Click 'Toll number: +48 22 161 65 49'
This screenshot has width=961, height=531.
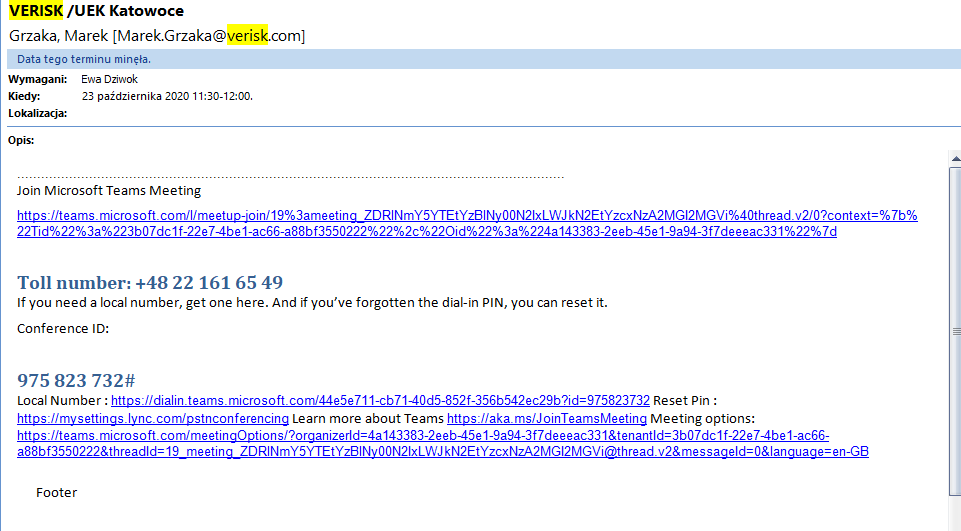pos(150,283)
